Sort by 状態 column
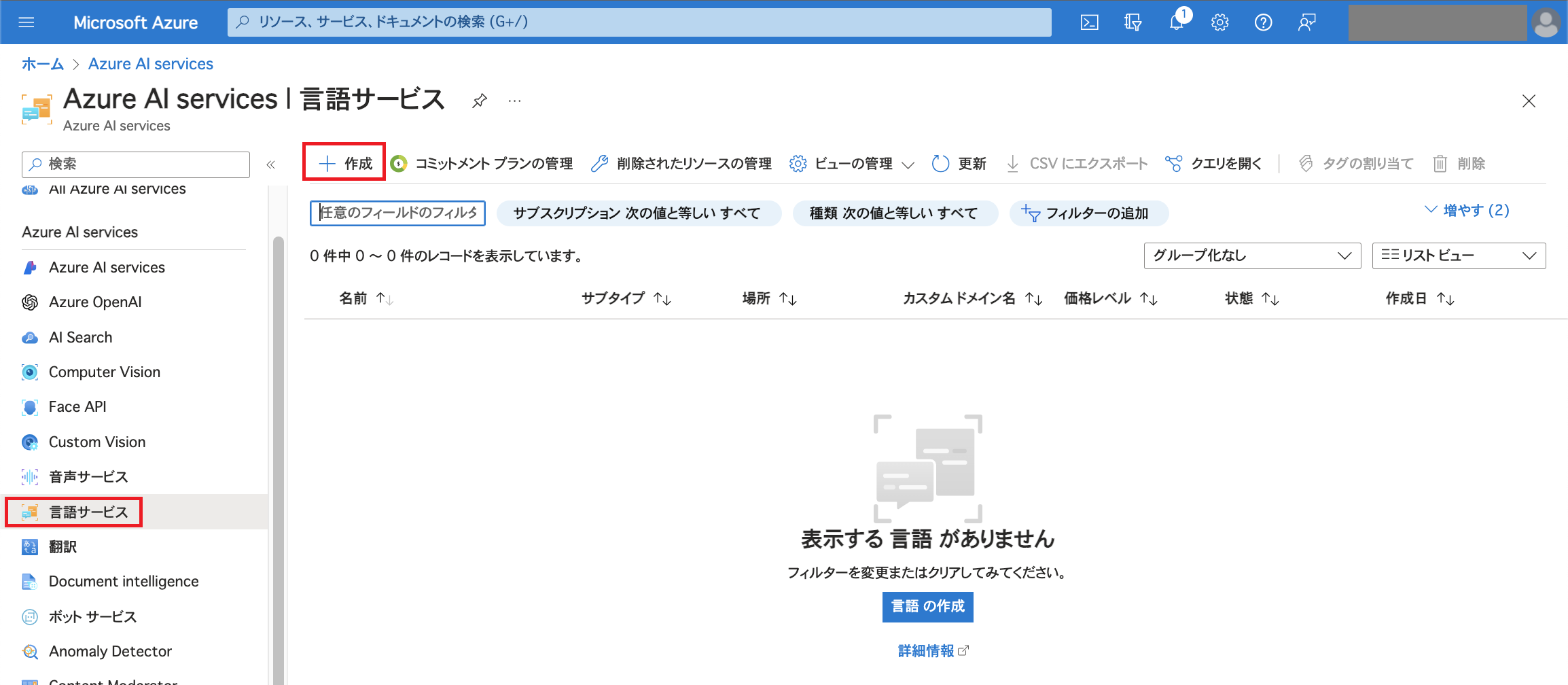The image size is (1568, 685). 1251,298
